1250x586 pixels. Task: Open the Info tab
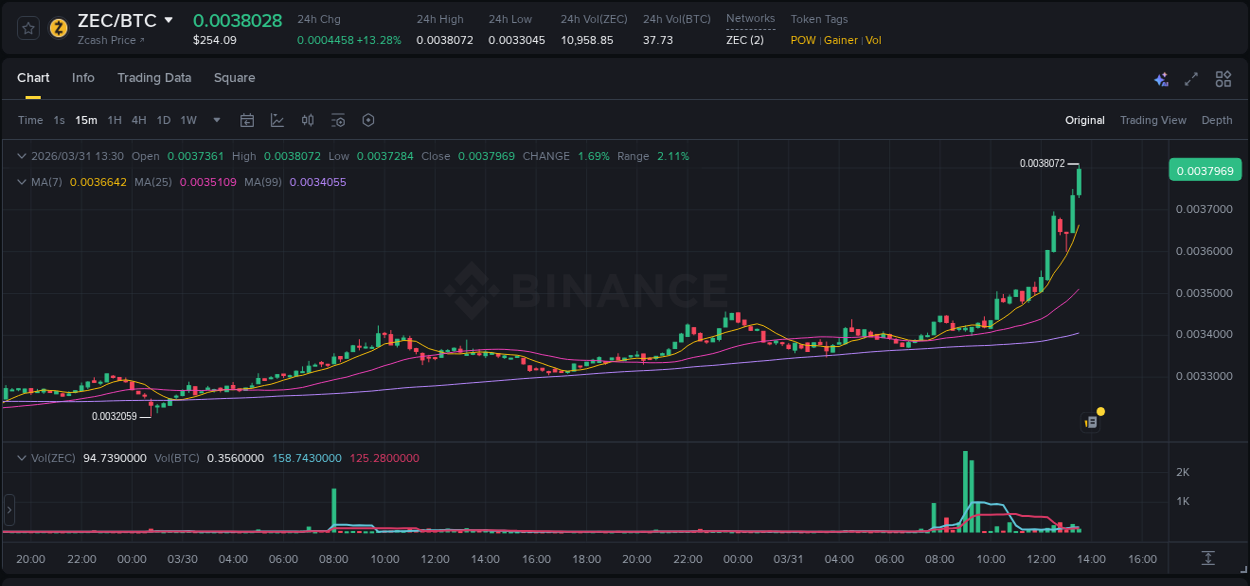83,78
